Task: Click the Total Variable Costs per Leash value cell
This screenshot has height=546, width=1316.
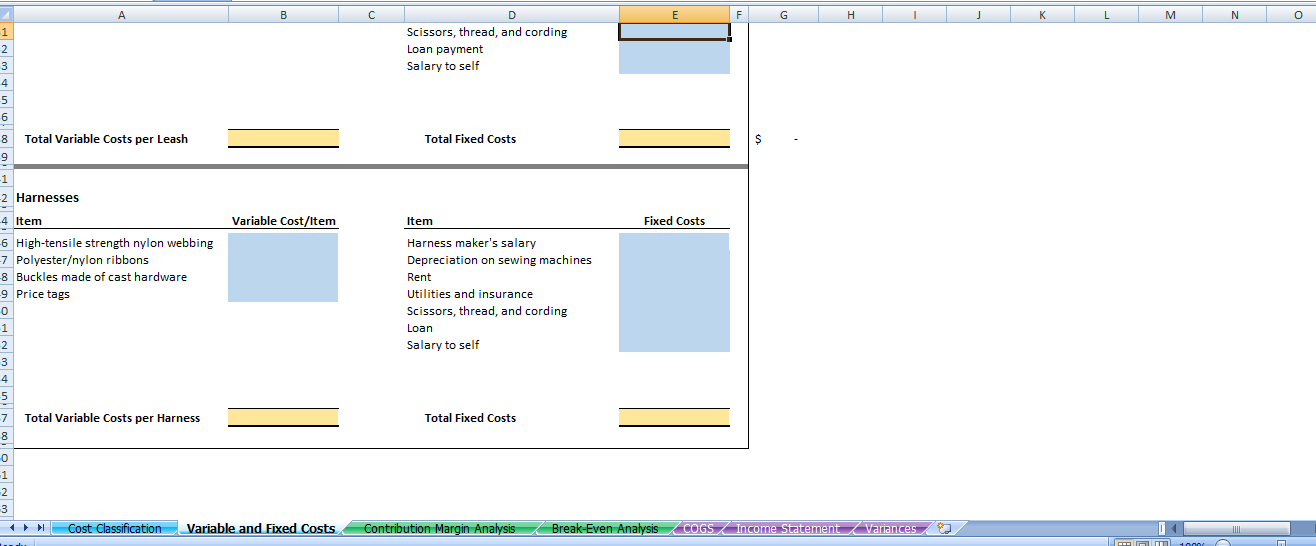Action: 283,138
